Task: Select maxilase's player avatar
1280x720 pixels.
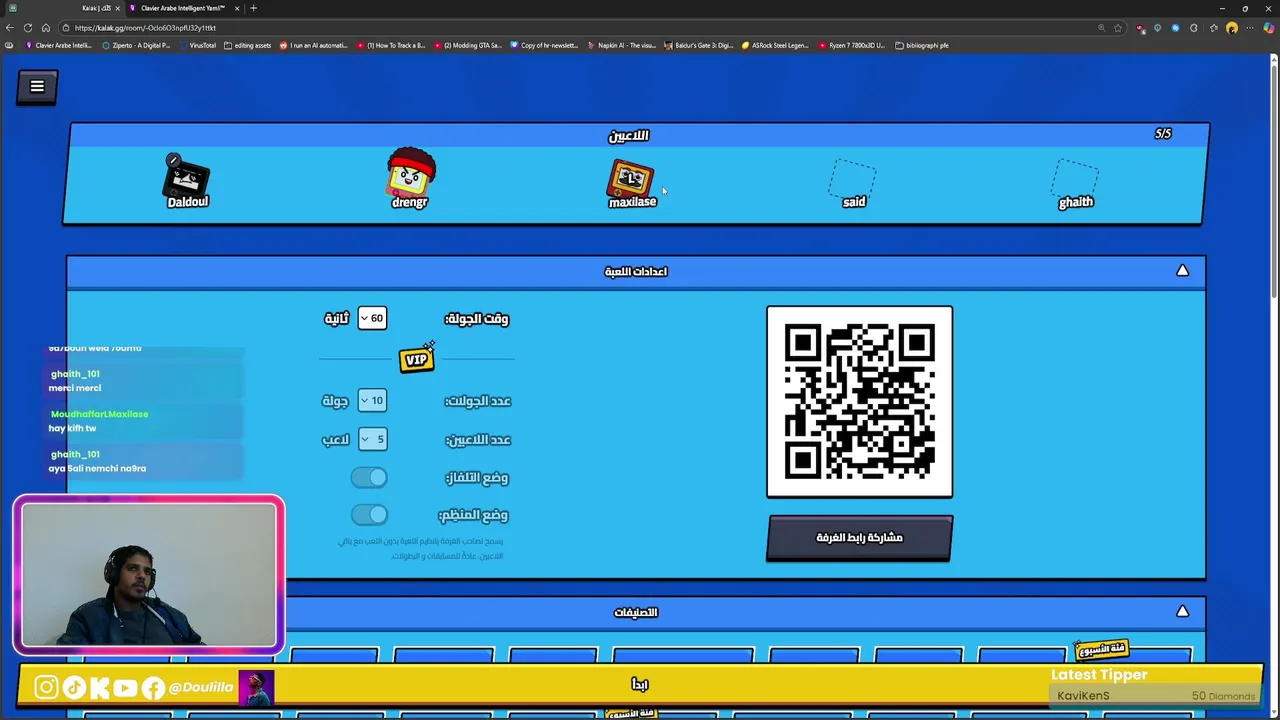Action: point(631,178)
